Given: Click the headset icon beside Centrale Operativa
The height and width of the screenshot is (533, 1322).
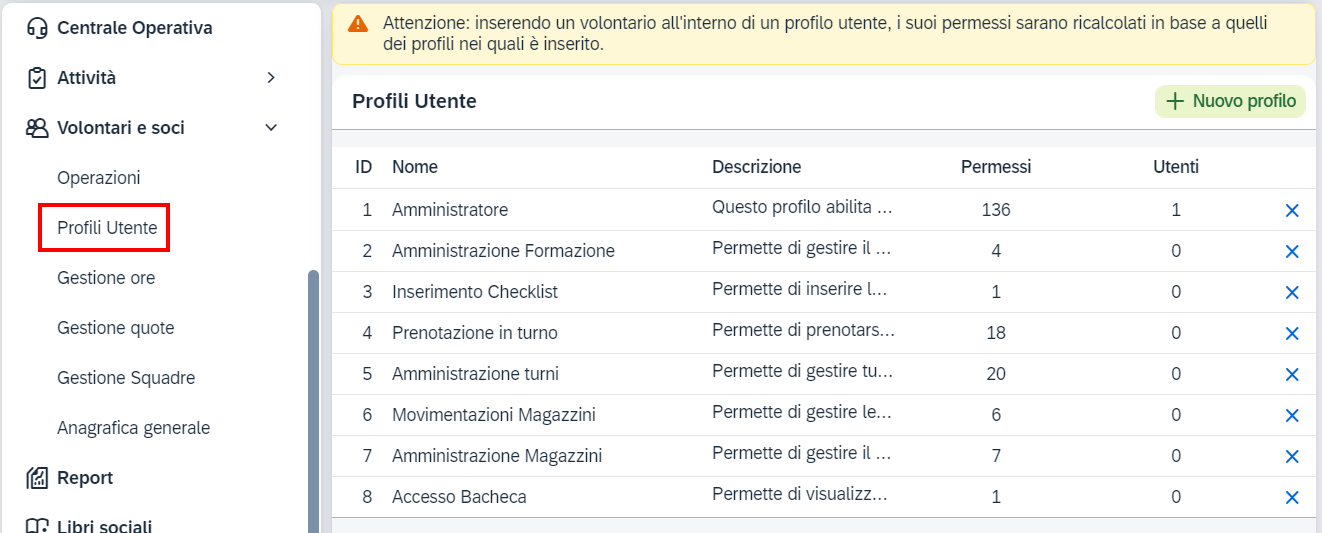Looking at the screenshot, I should [x=37, y=28].
